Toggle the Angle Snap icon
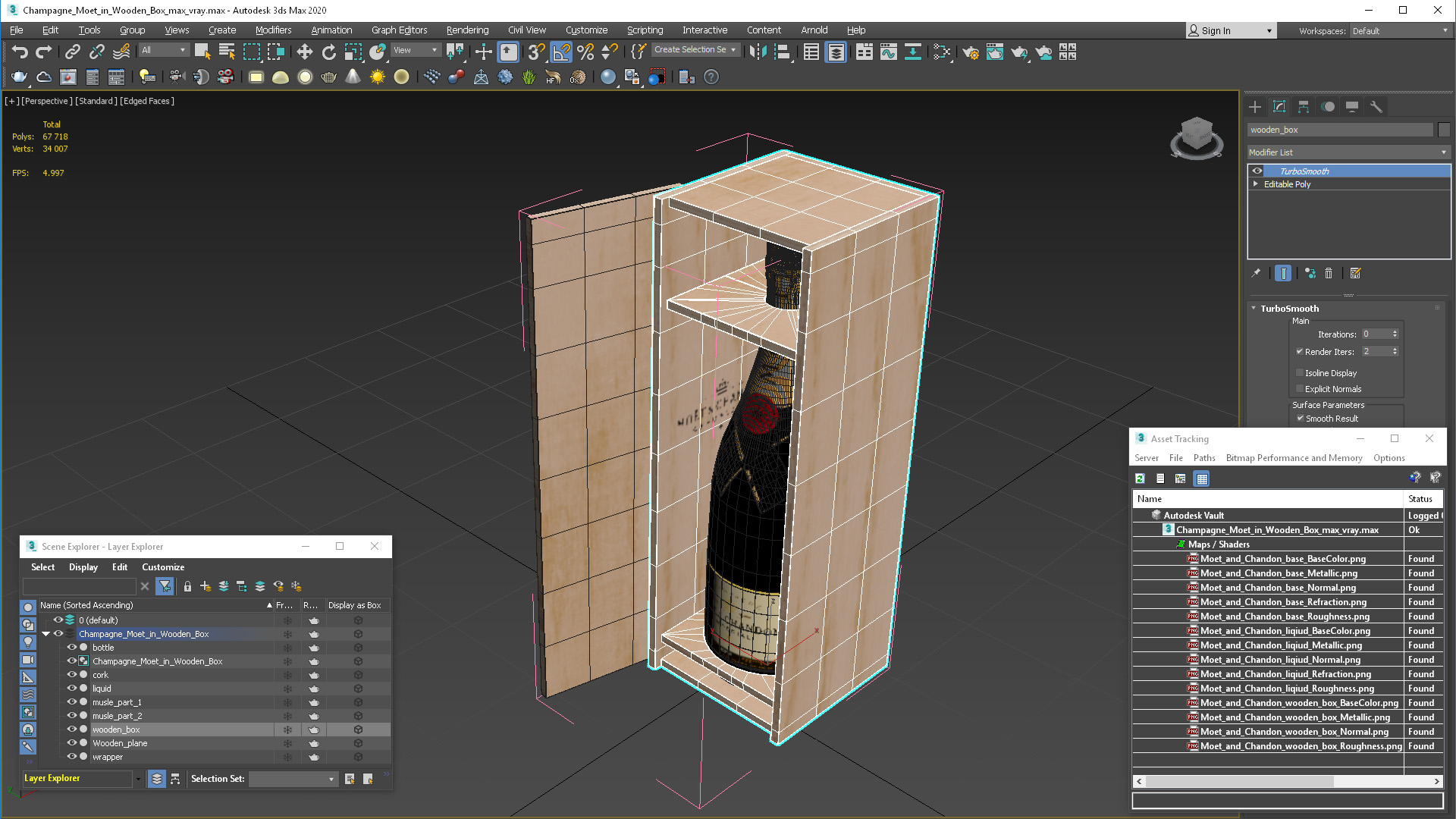Viewport: 1456px width, 819px height. pos(561,52)
